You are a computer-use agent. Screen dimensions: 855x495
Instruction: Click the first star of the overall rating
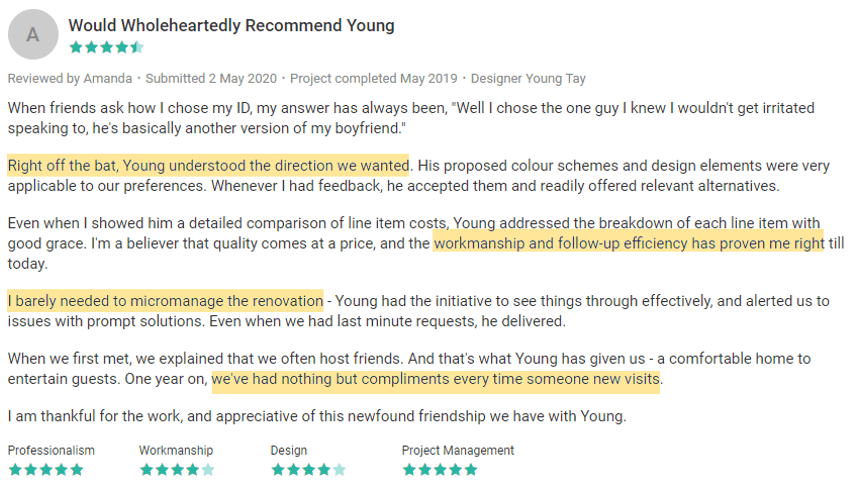pos(76,47)
